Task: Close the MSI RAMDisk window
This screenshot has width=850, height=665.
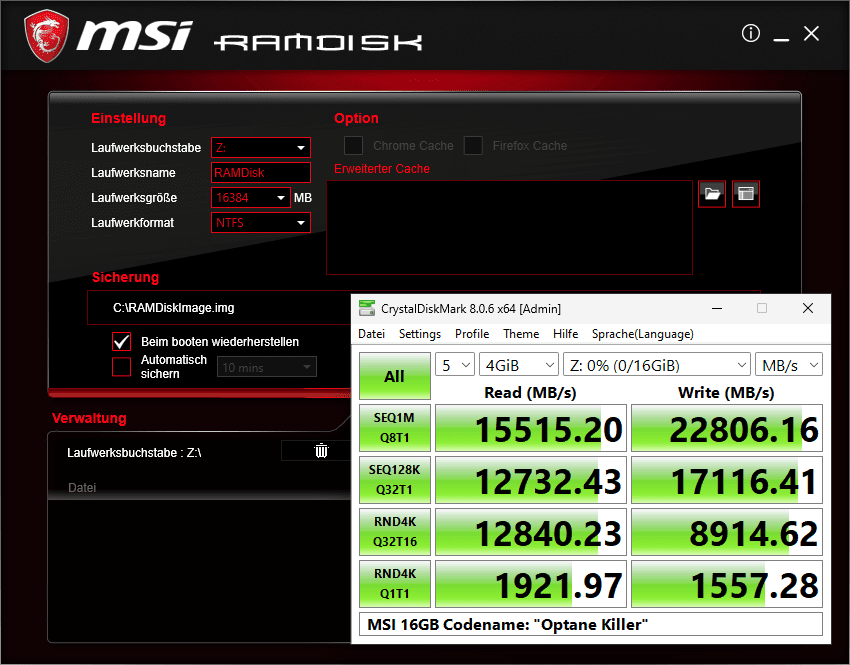Action: pyautogui.click(x=812, y=34)
